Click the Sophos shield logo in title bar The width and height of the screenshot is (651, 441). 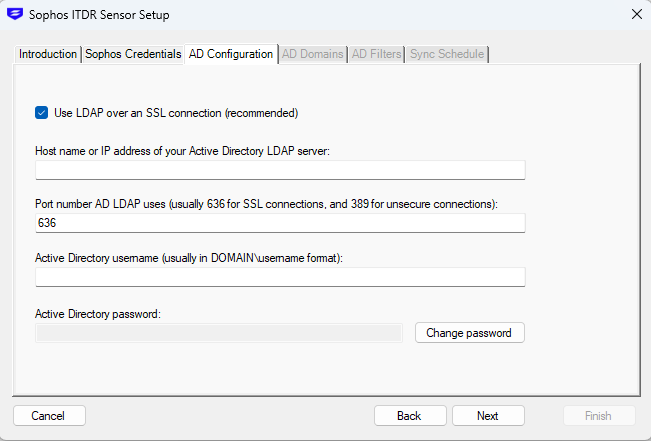[15, 14]
